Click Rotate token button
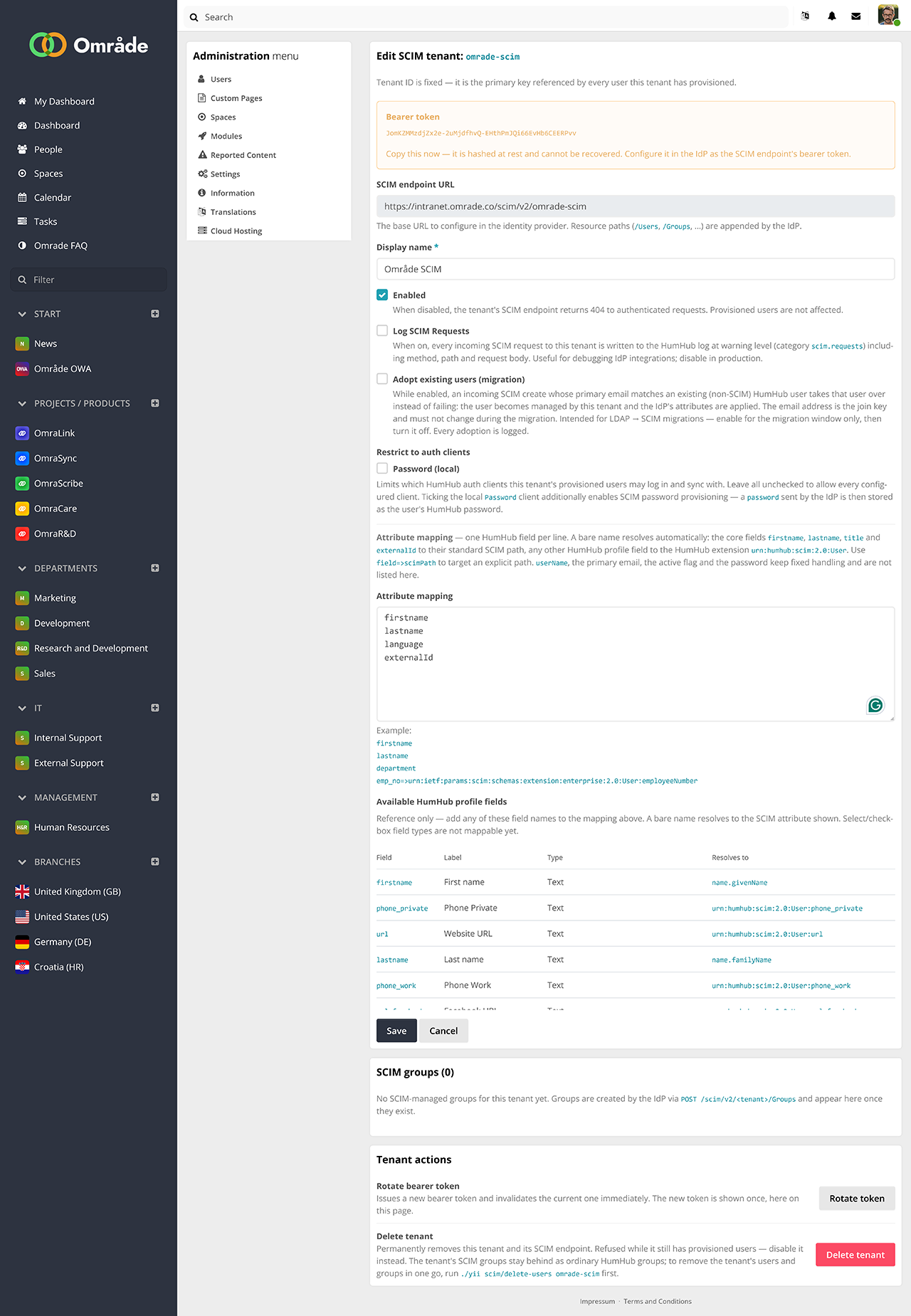 857,1199
